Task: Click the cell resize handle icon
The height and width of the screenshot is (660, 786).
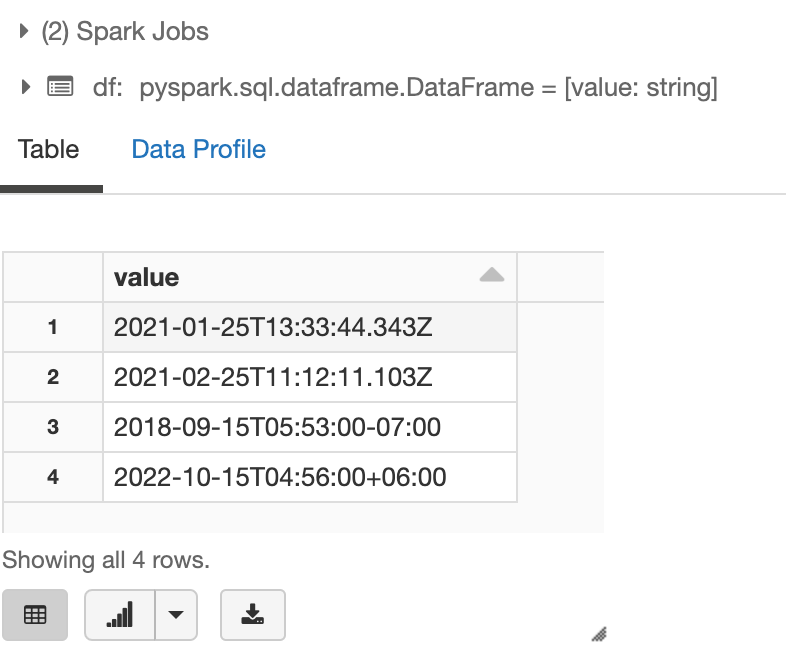Action: click(599, 633)
